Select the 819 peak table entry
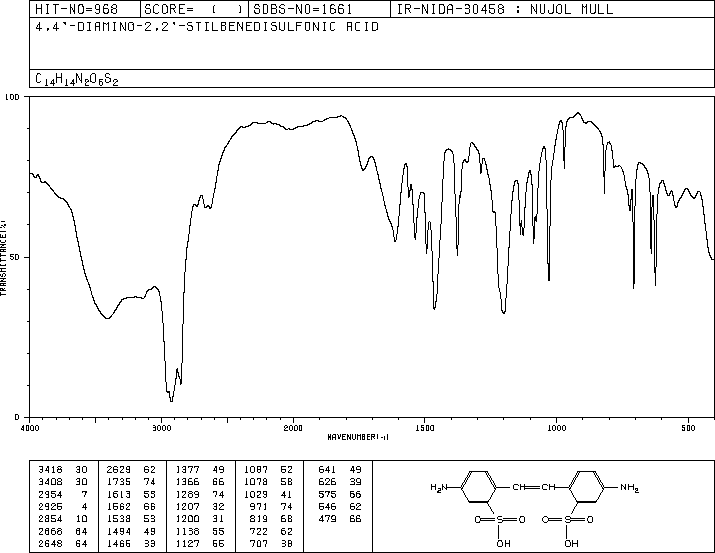 (271, 519)
